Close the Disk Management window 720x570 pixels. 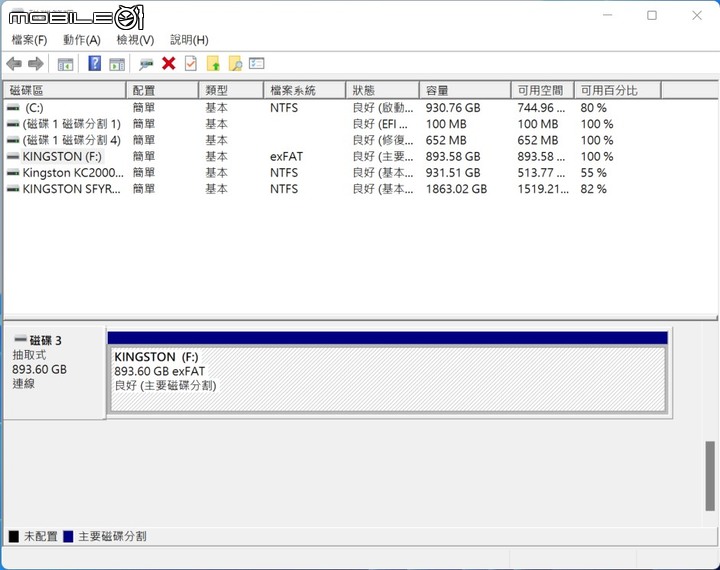[697, 15]
